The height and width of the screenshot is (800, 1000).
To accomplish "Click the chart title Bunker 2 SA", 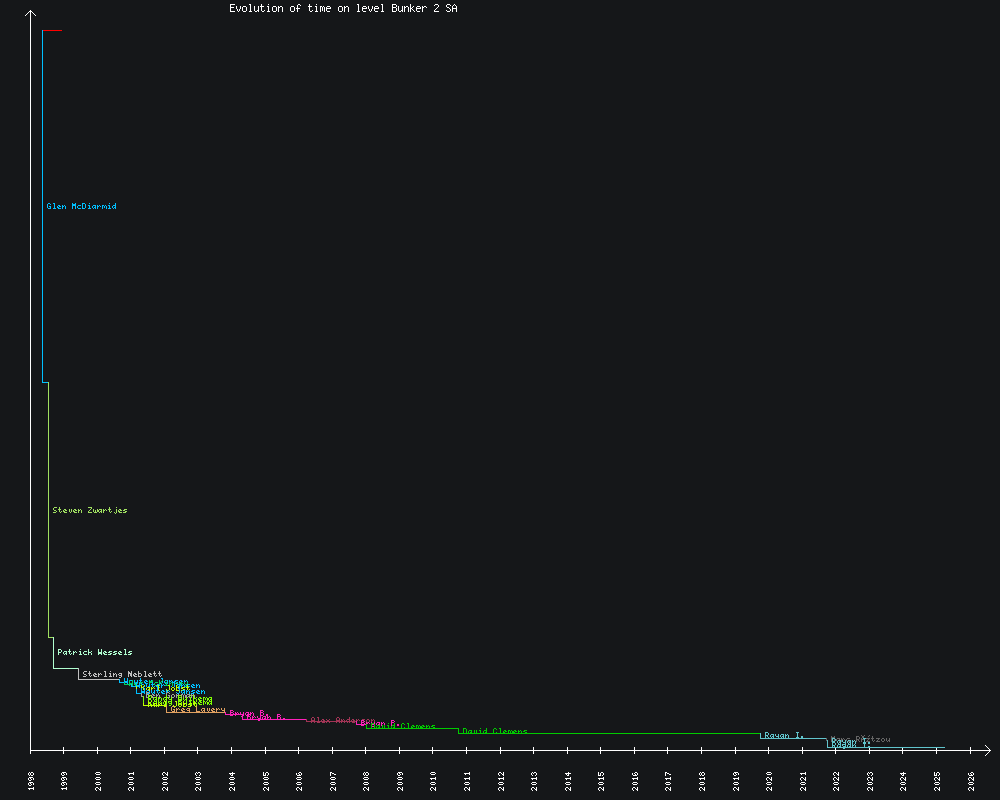I will [x=344, y=8].
